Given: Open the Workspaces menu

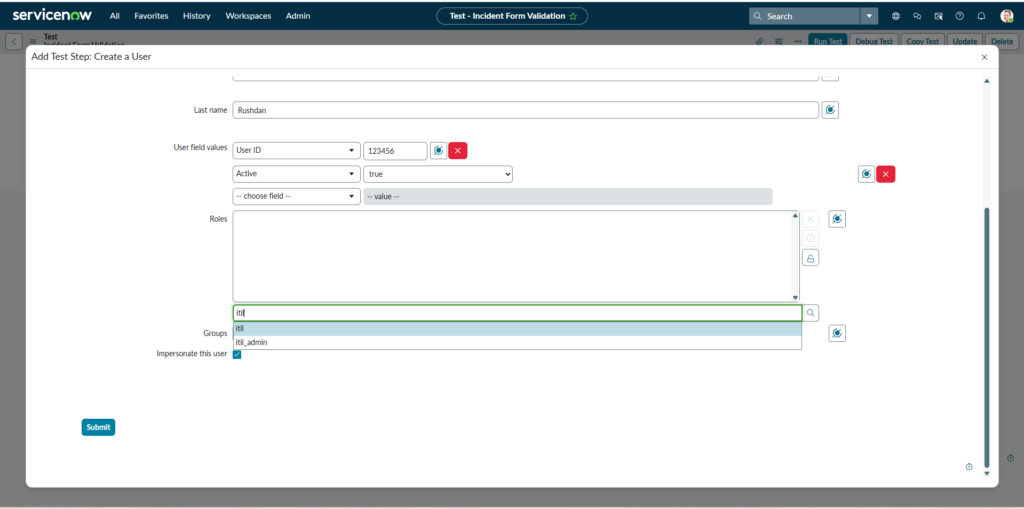Looking at the screenshot, I should (x=248, y=16).
